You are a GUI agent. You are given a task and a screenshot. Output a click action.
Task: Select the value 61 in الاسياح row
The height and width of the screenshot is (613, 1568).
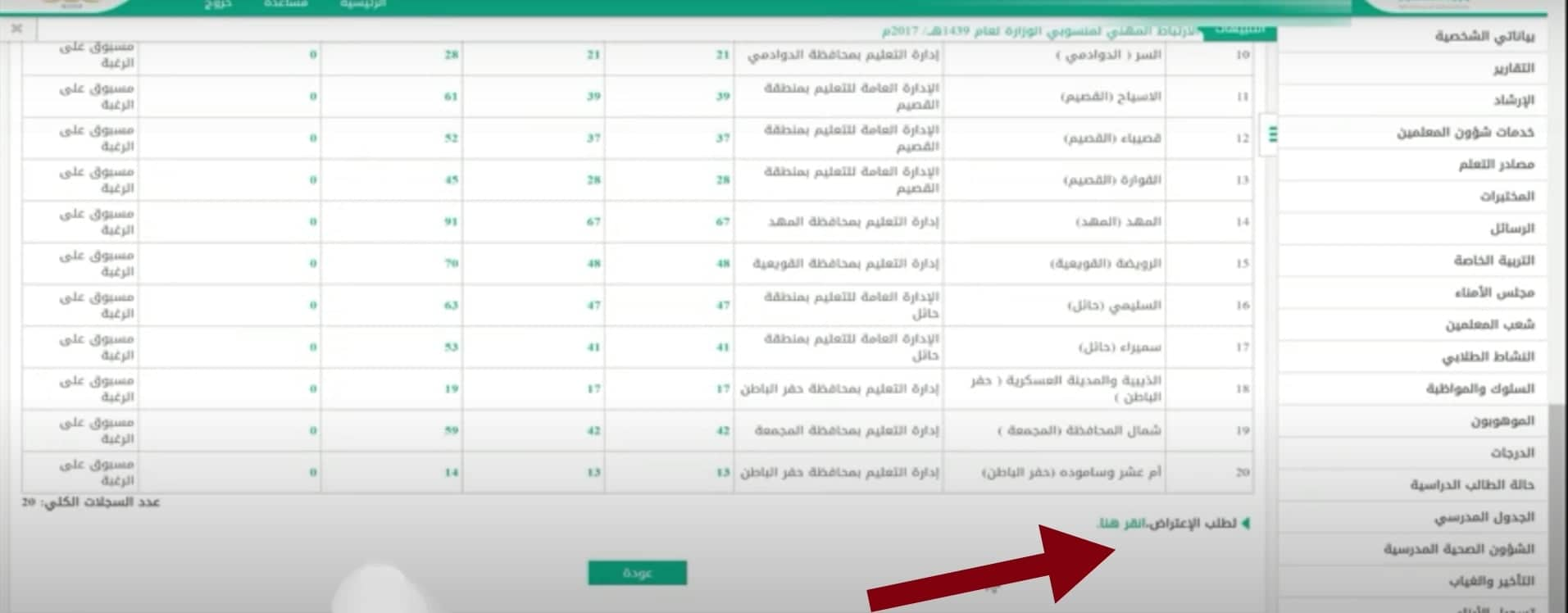click(x=451, y=96)
